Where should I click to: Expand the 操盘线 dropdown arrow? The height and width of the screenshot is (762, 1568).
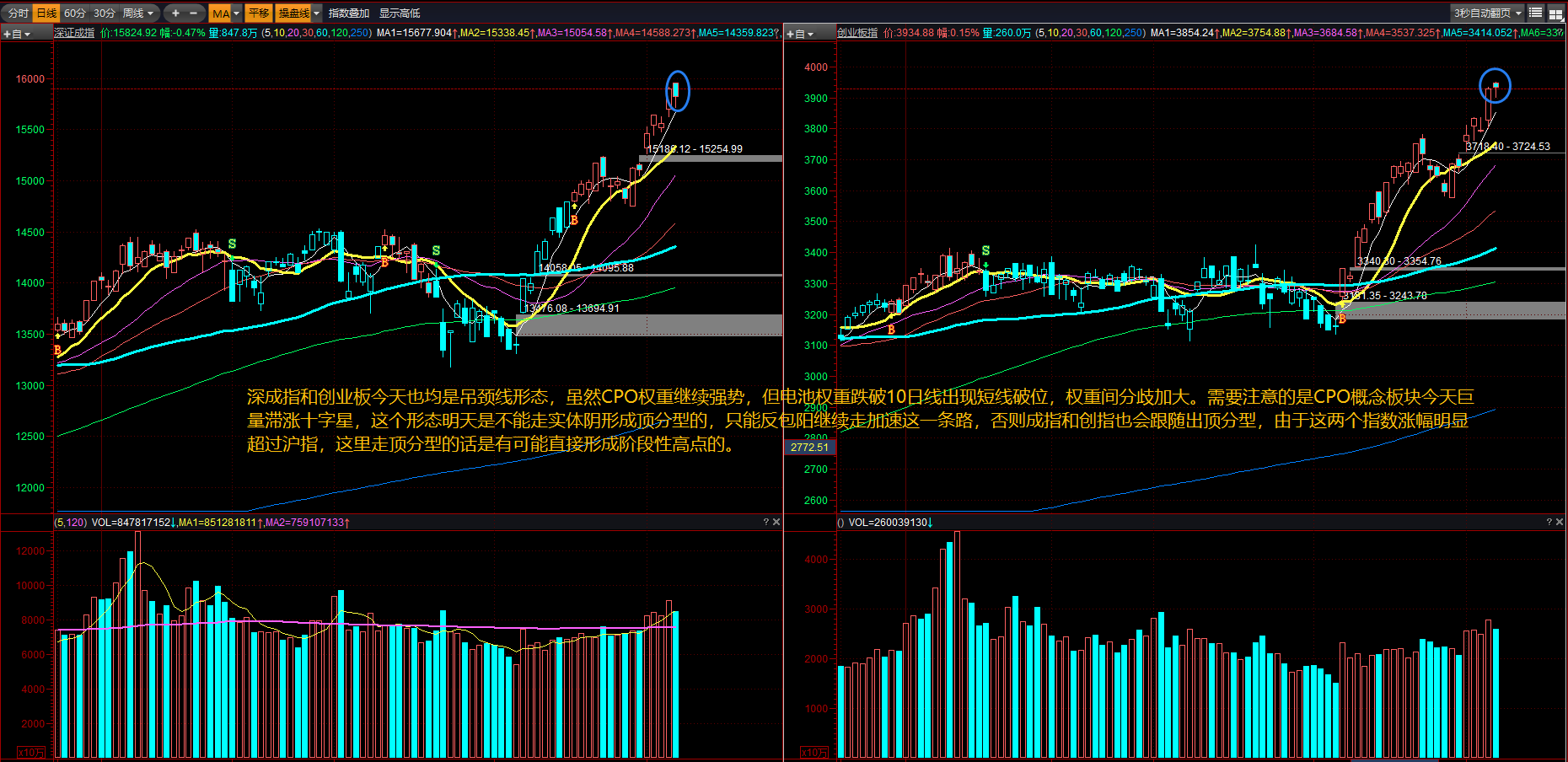click(x=317, y=13)
